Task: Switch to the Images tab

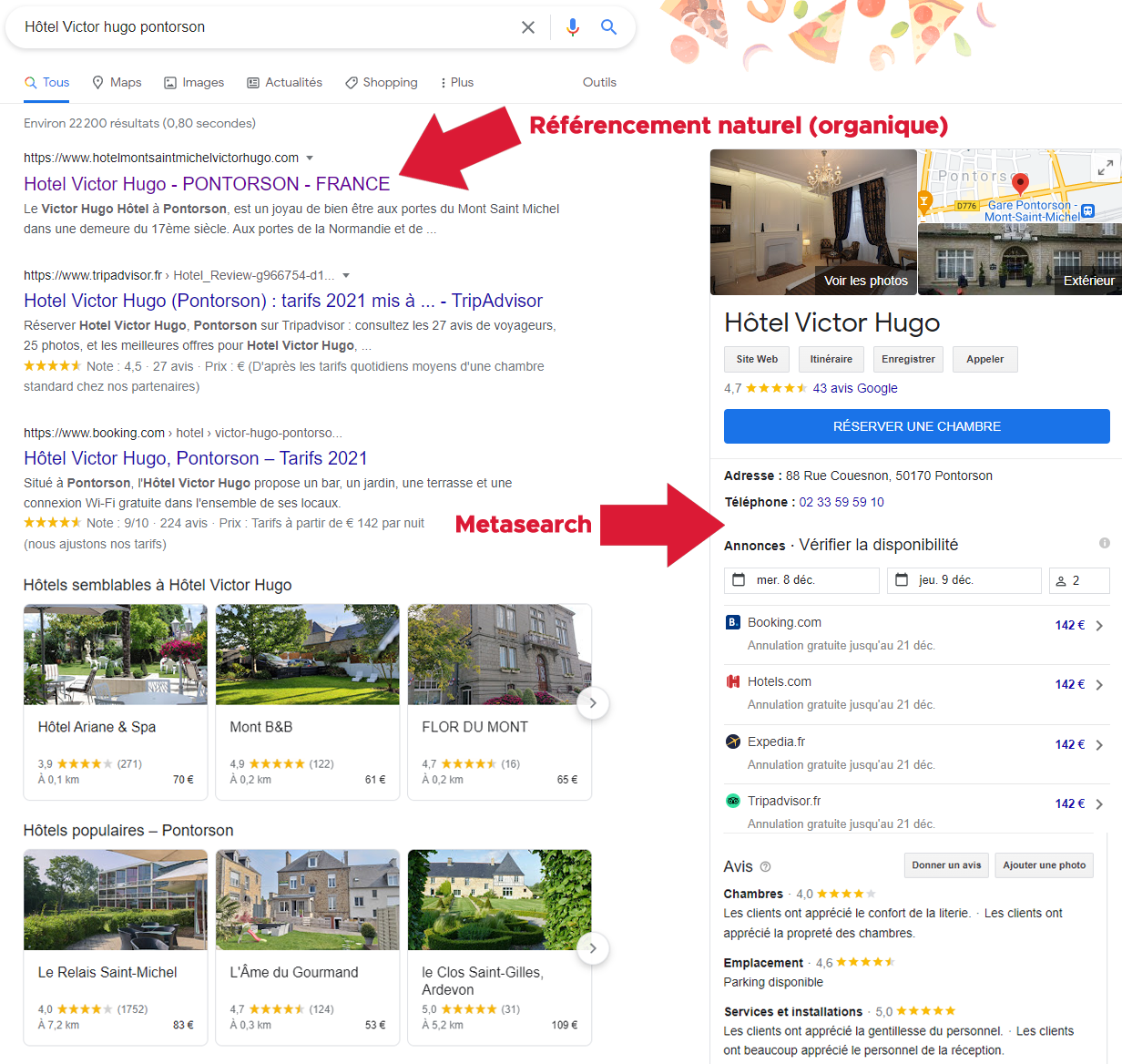Action: [194, 83]
